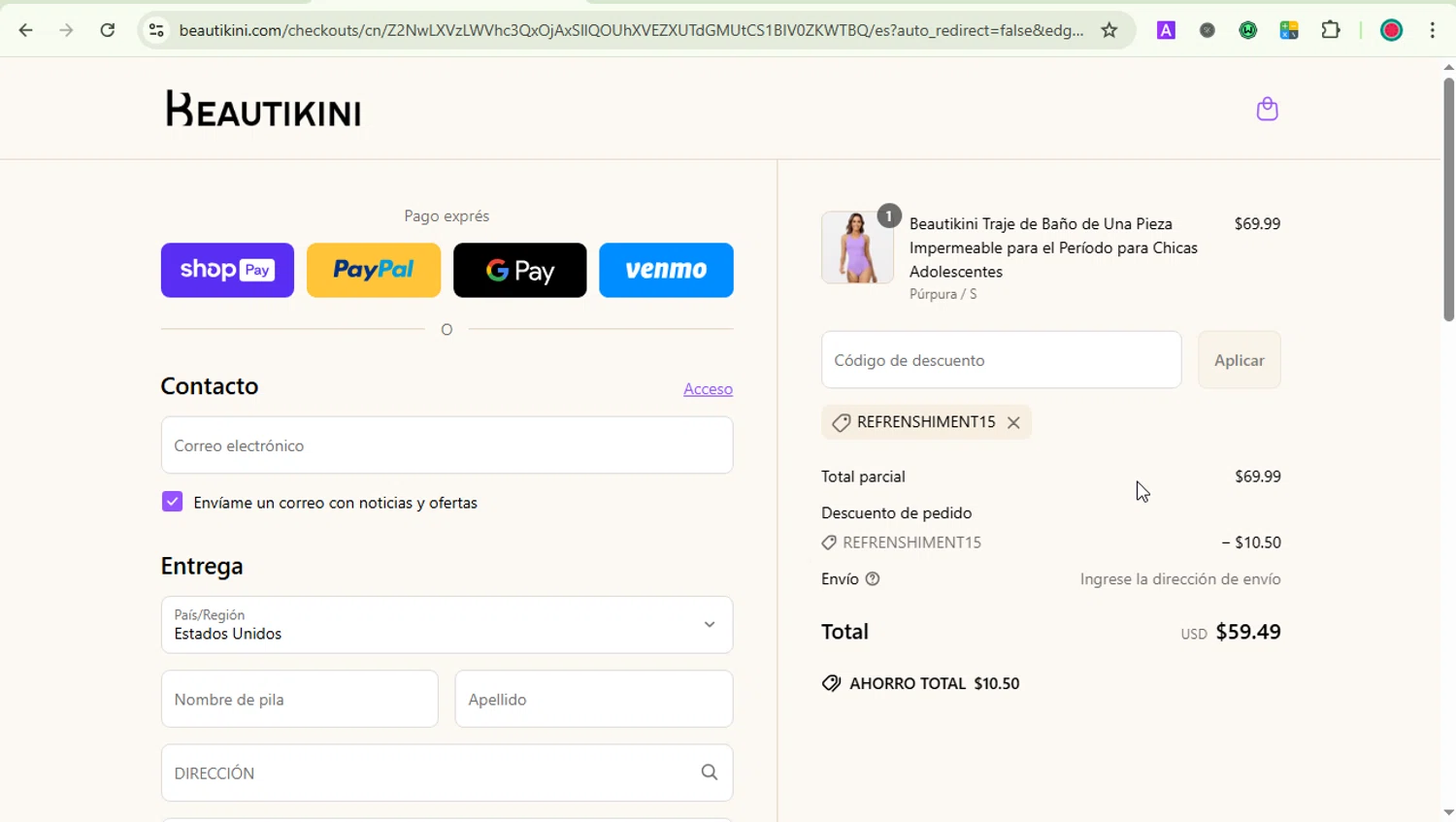Click the Beautikini logo

(x=263, y=110)
